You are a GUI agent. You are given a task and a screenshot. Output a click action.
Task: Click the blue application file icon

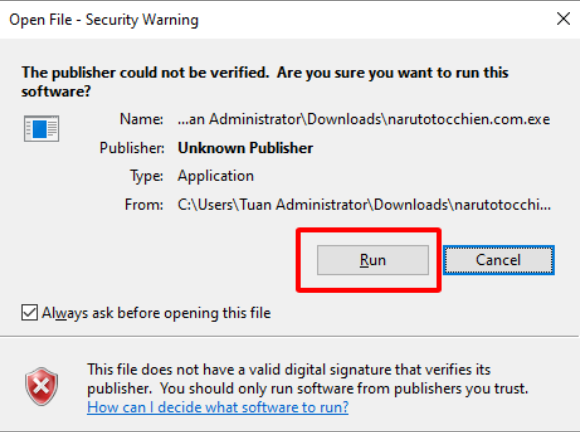(x=41, y=128)
